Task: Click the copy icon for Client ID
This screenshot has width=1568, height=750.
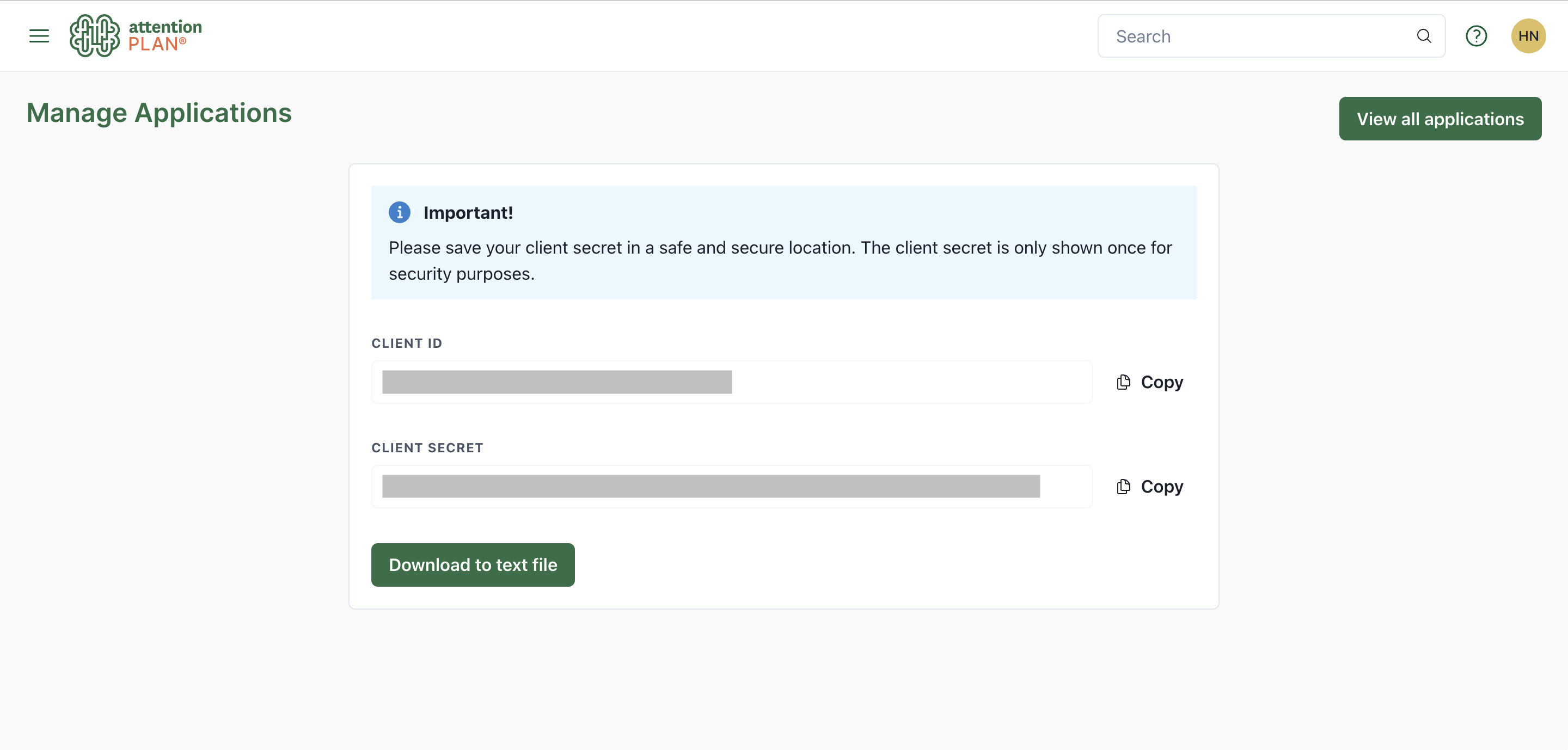Action: [x=1123, y=382]
